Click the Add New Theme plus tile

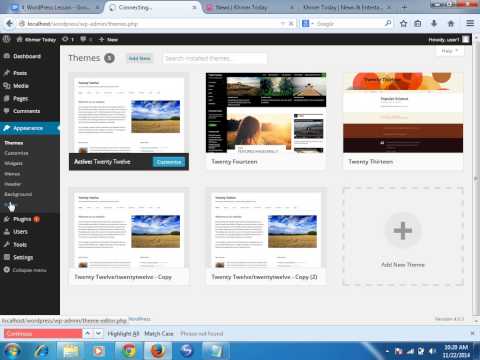(403, 236)
